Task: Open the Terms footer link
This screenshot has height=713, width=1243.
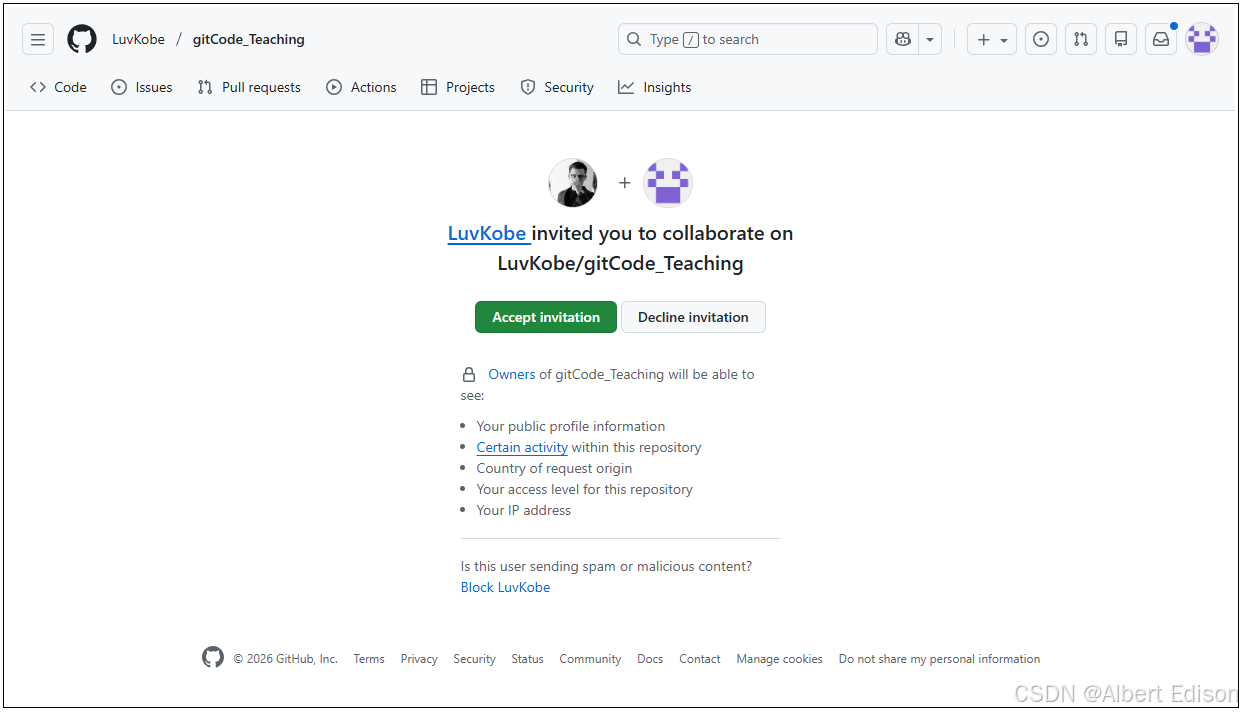Action: [369, 659]
